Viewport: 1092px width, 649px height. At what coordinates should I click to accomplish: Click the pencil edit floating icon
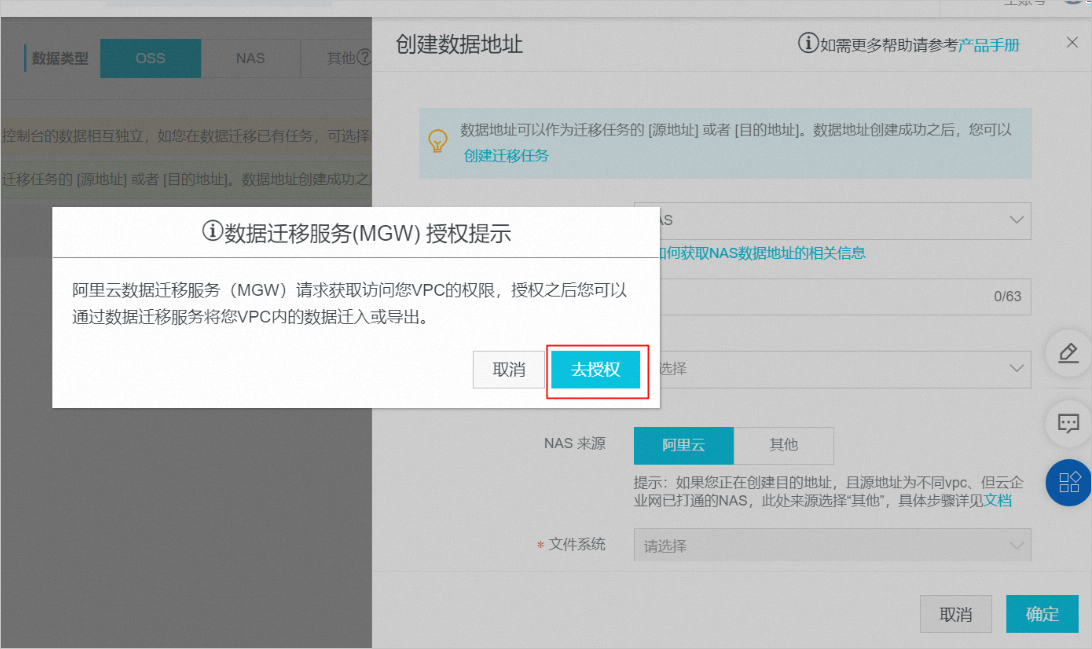click(x=1068, y=354)
